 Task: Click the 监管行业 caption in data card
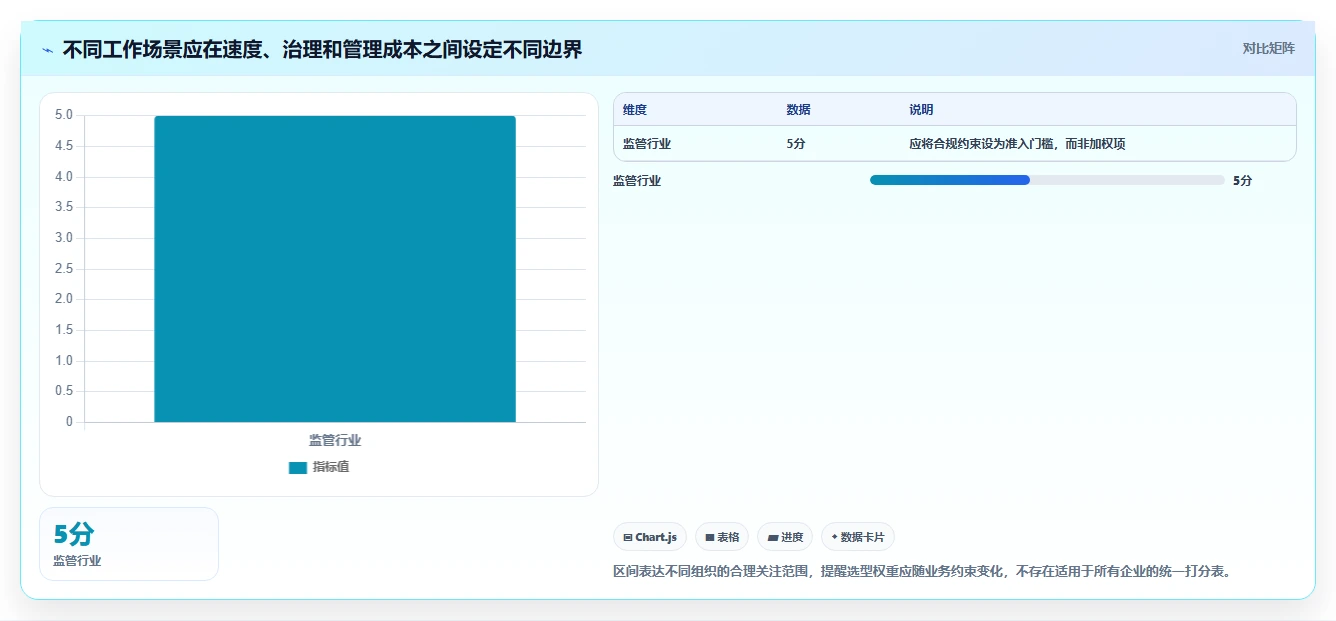point(78,561)
